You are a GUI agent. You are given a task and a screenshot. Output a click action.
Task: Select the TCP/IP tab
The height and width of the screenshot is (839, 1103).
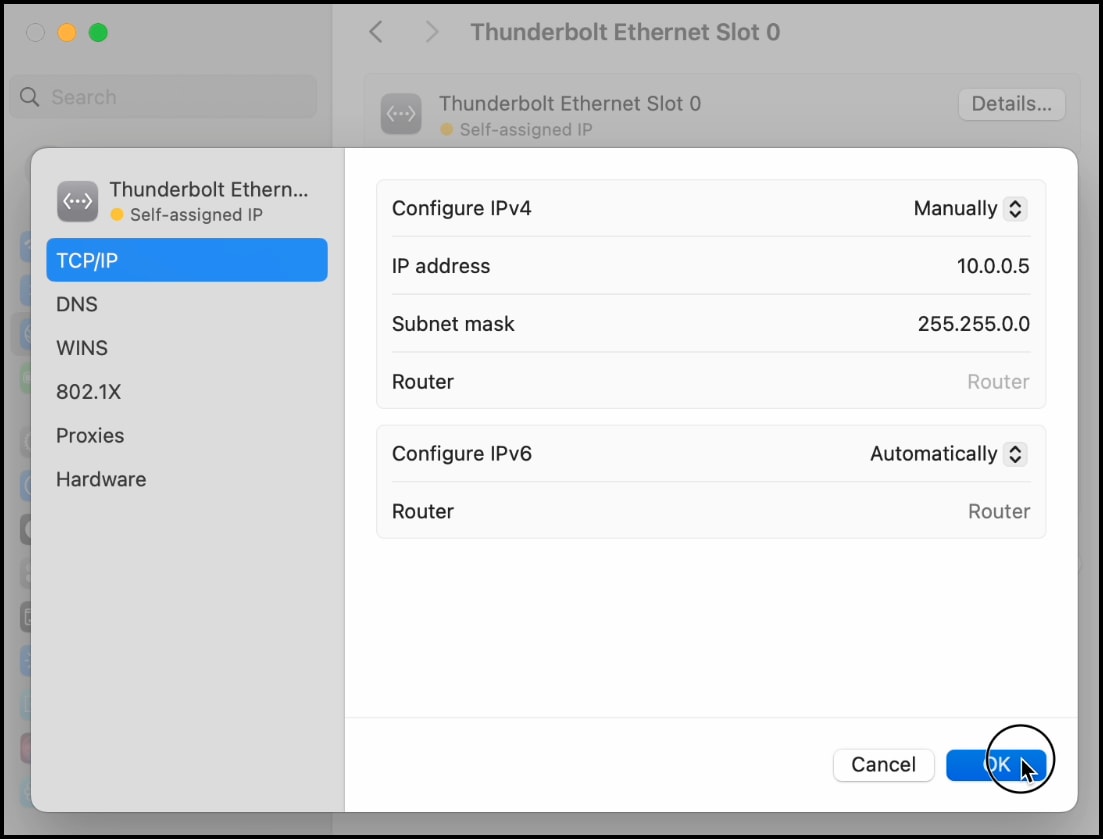[x=186, y=260]
